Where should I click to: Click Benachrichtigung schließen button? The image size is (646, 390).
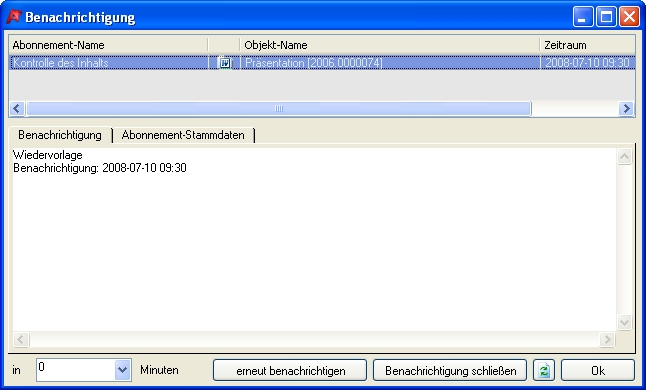click(x=450, y=370)
